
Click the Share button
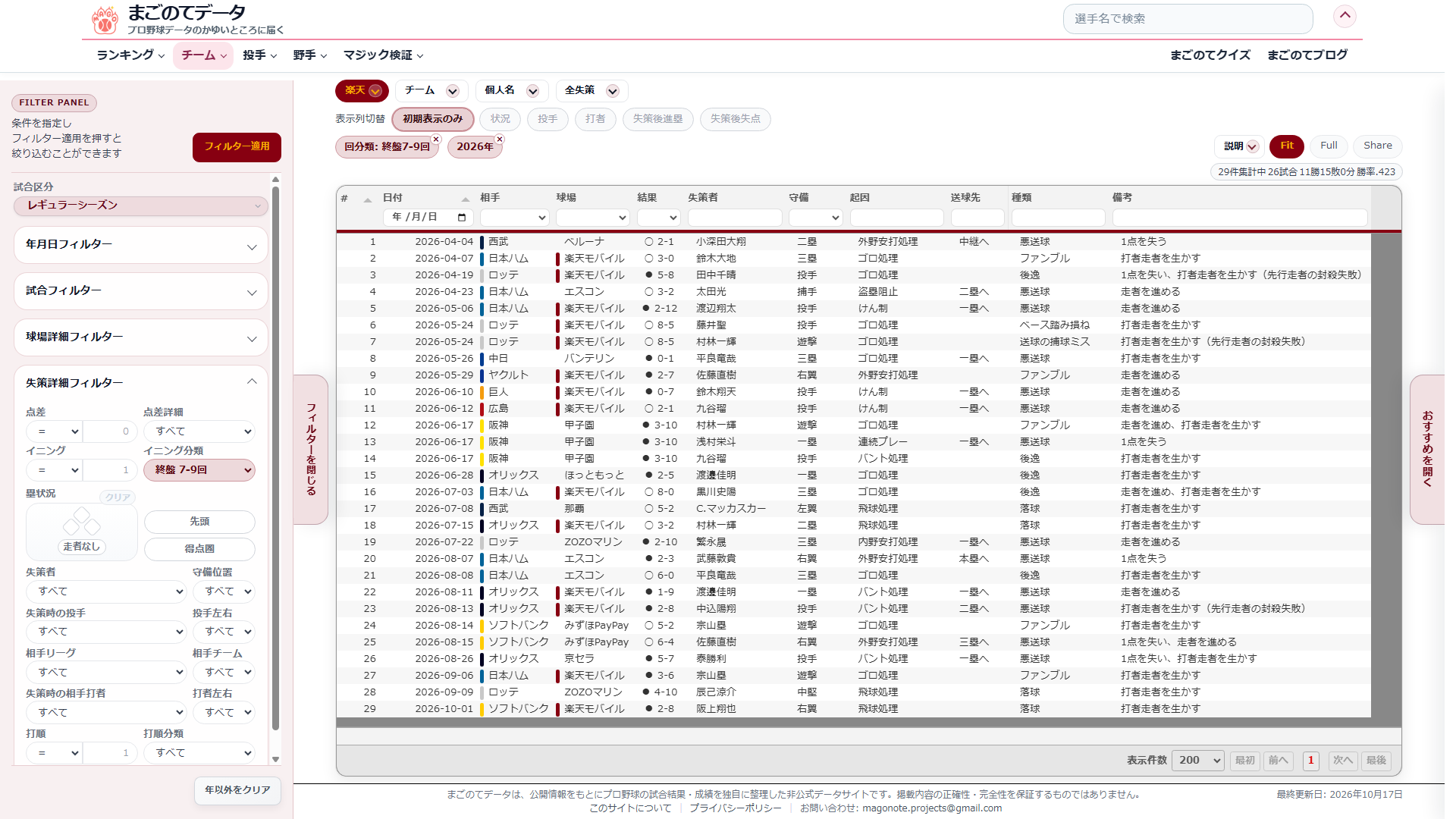1377,146
